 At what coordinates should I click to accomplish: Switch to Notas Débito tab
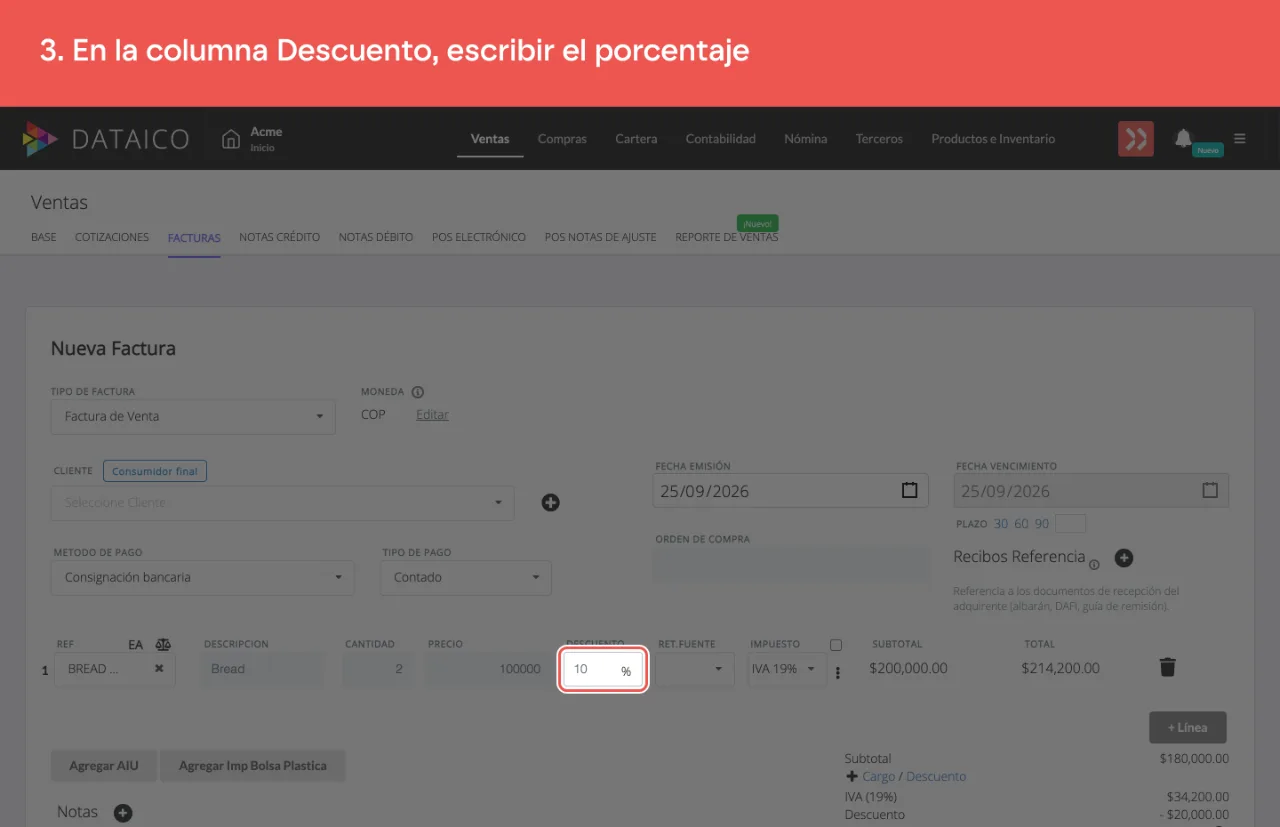tap(376, 238)
